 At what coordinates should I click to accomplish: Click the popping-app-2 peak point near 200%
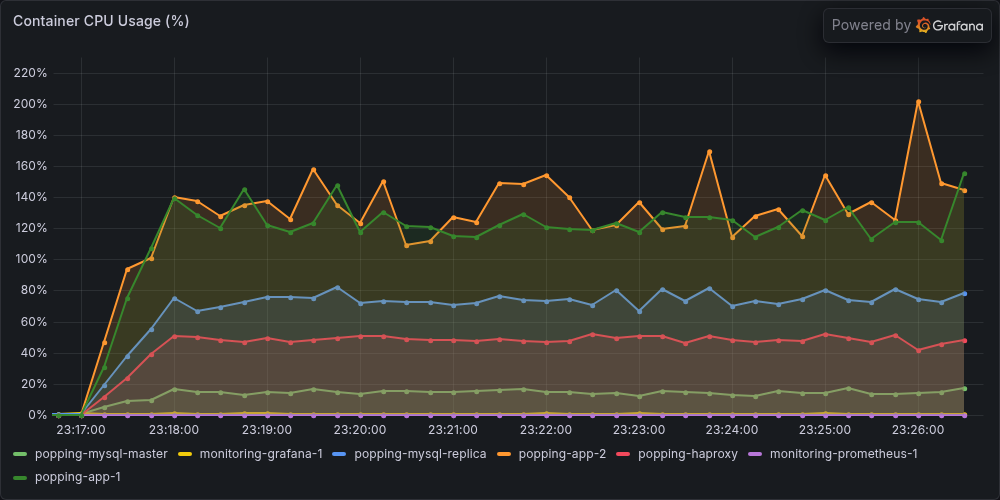click(x=918, y=102)
